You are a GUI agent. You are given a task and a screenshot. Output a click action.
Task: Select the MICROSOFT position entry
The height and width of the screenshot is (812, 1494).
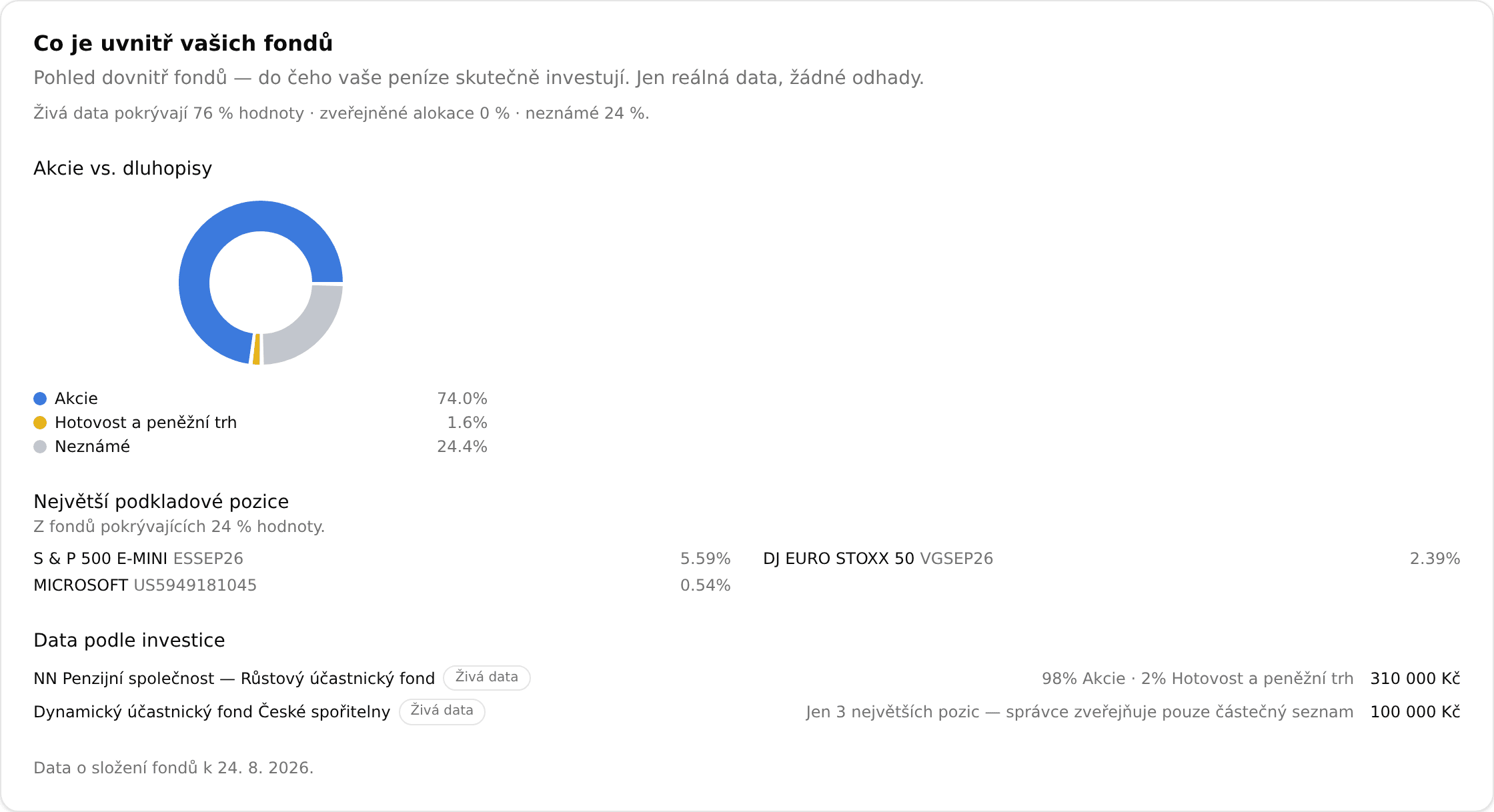382,585
